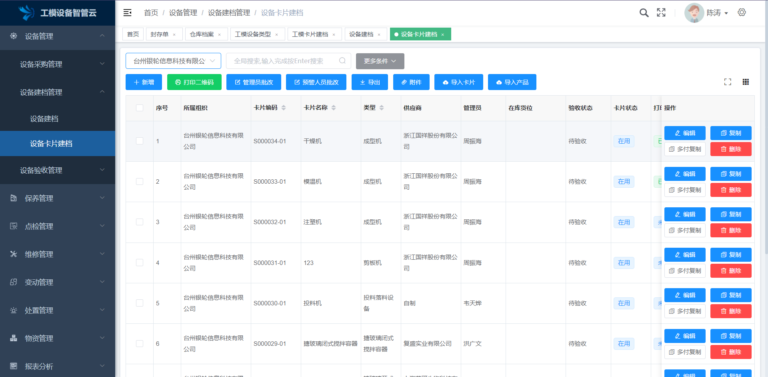Expand 设备验收管理 submenu
Viewport: 768px width, 377px height.
click(x=57, y=170)
